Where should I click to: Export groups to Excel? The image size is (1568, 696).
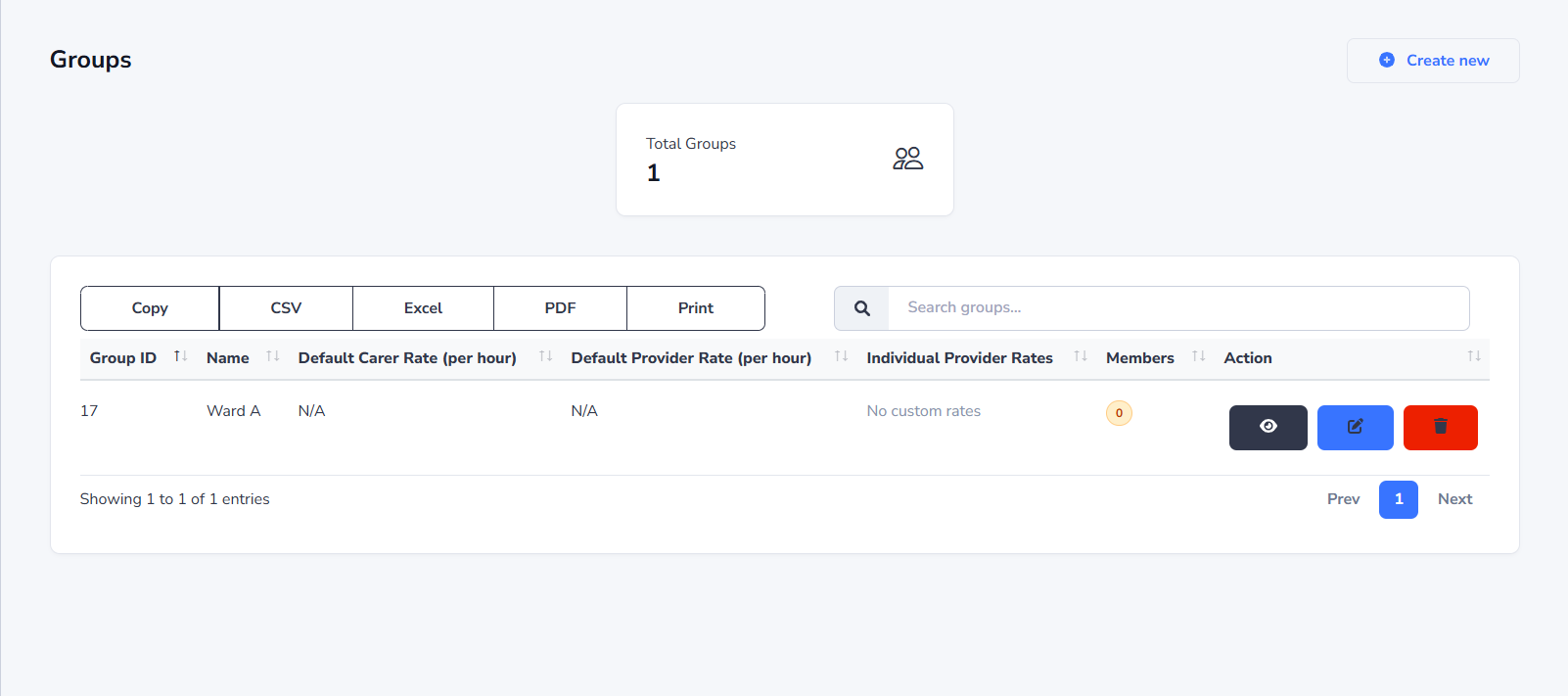(423, 308)
